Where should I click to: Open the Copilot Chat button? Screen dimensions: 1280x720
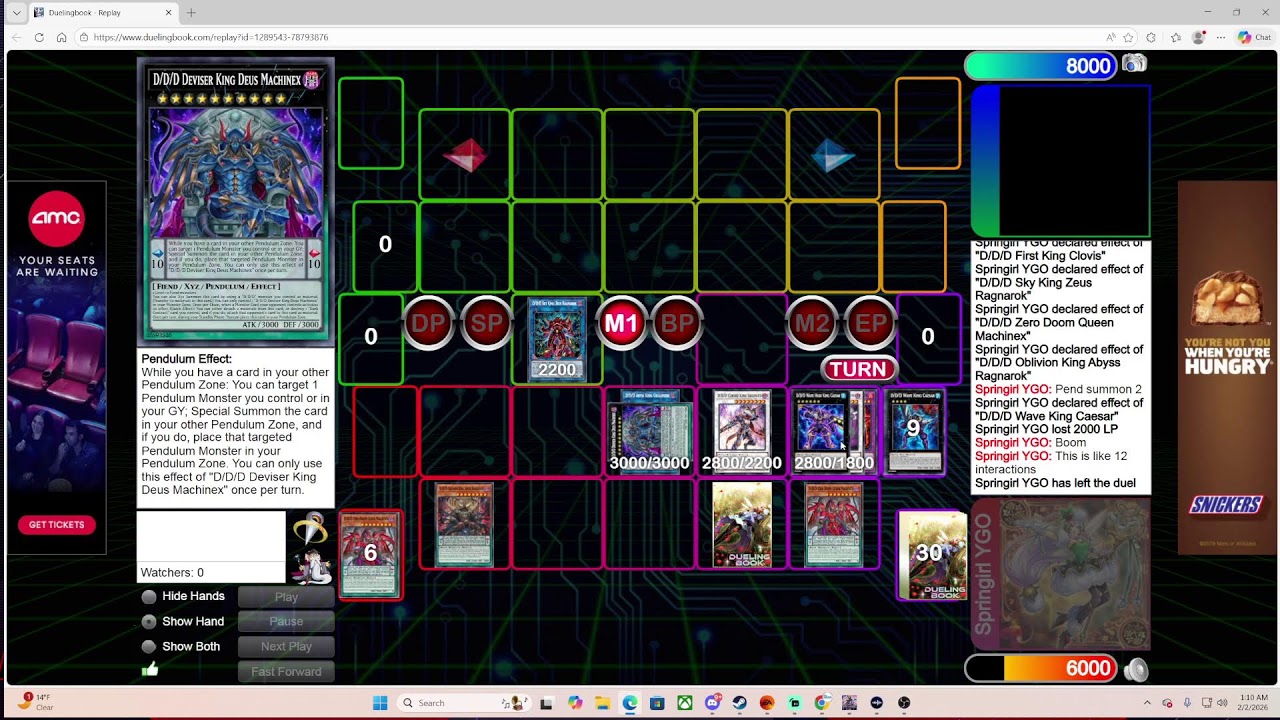[x=1257, y=37]
